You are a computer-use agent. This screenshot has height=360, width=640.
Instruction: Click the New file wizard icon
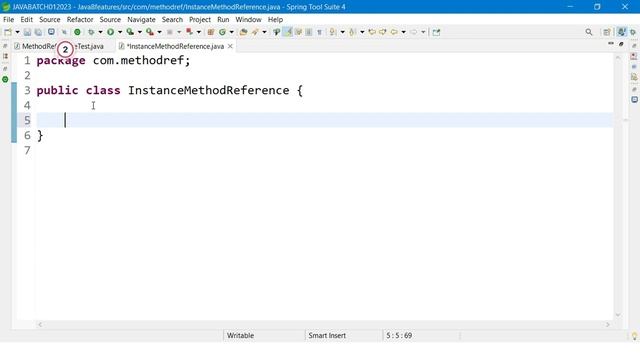(x=8, y=32)
